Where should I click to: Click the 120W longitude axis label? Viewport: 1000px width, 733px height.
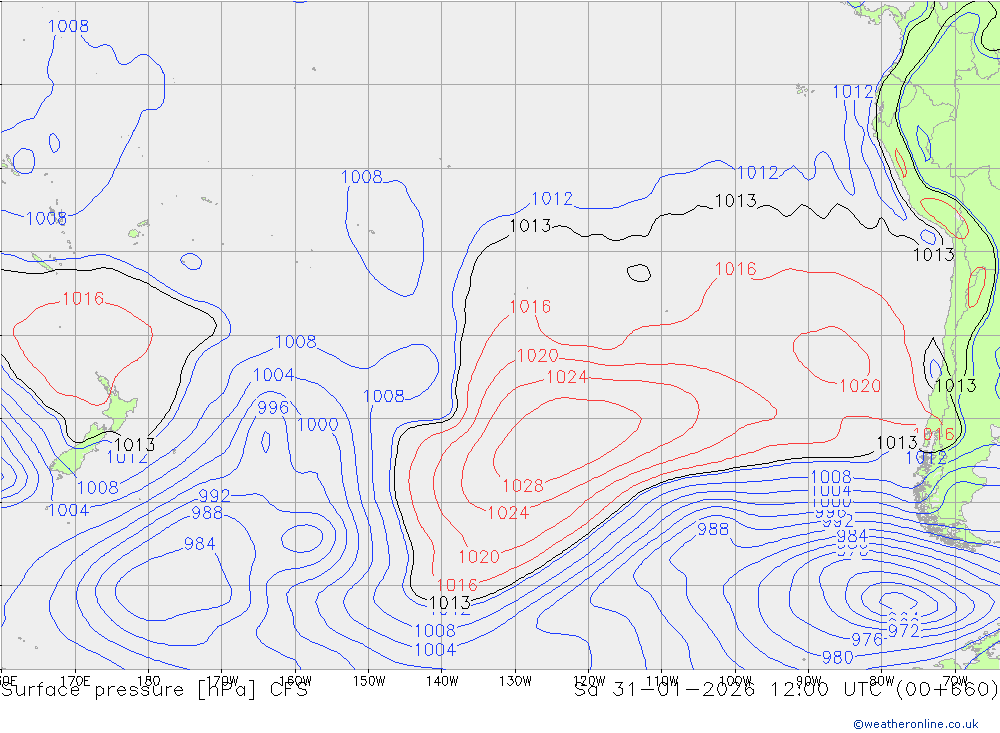[x=589, y=681]
